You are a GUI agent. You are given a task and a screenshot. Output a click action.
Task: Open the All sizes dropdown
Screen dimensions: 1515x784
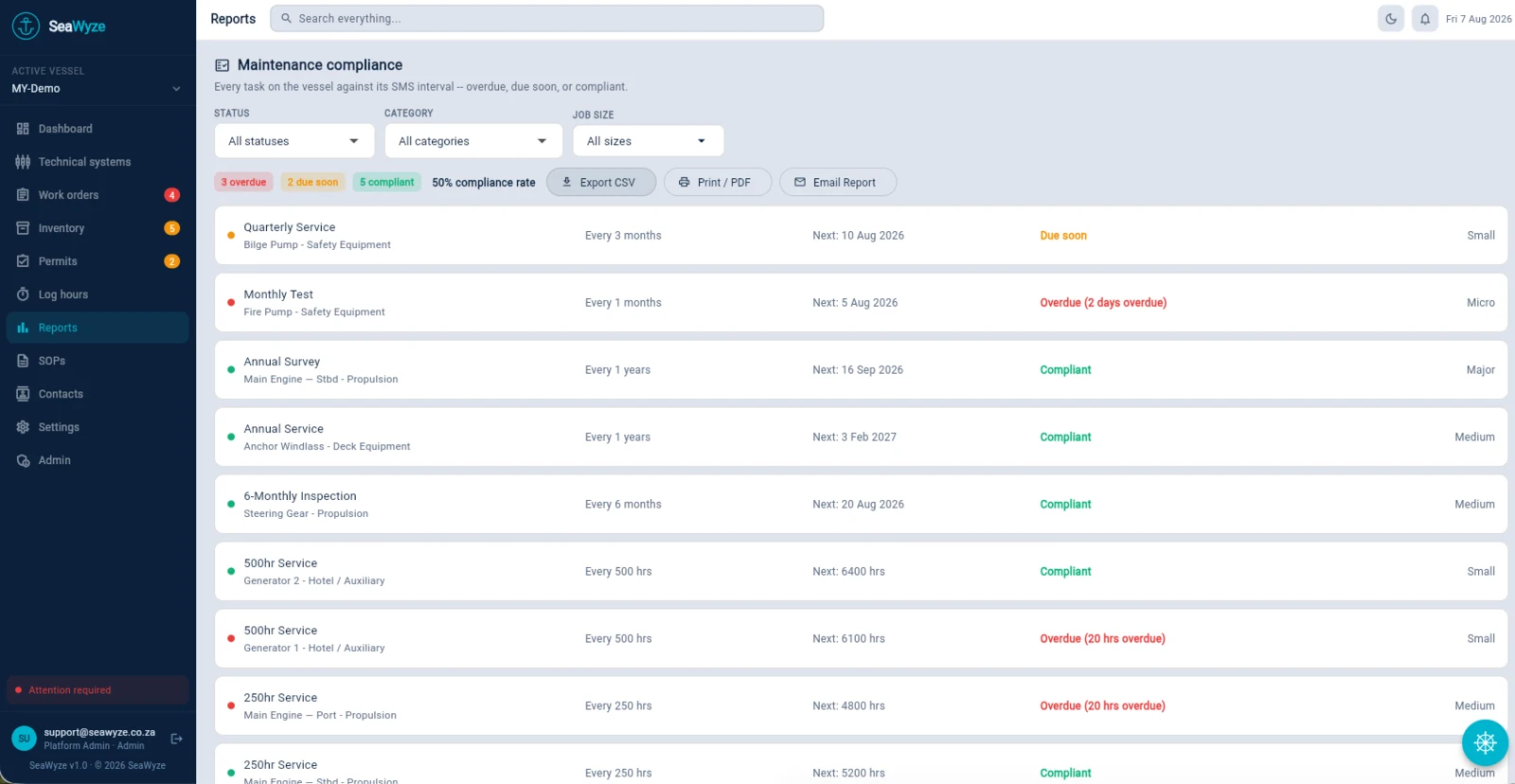pyautogui.click(x=649, y=141)
